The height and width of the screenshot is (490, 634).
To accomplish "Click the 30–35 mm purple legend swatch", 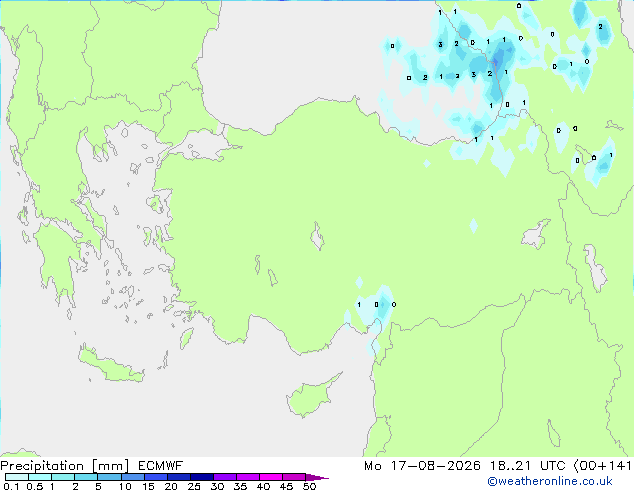I will [224, 477].
